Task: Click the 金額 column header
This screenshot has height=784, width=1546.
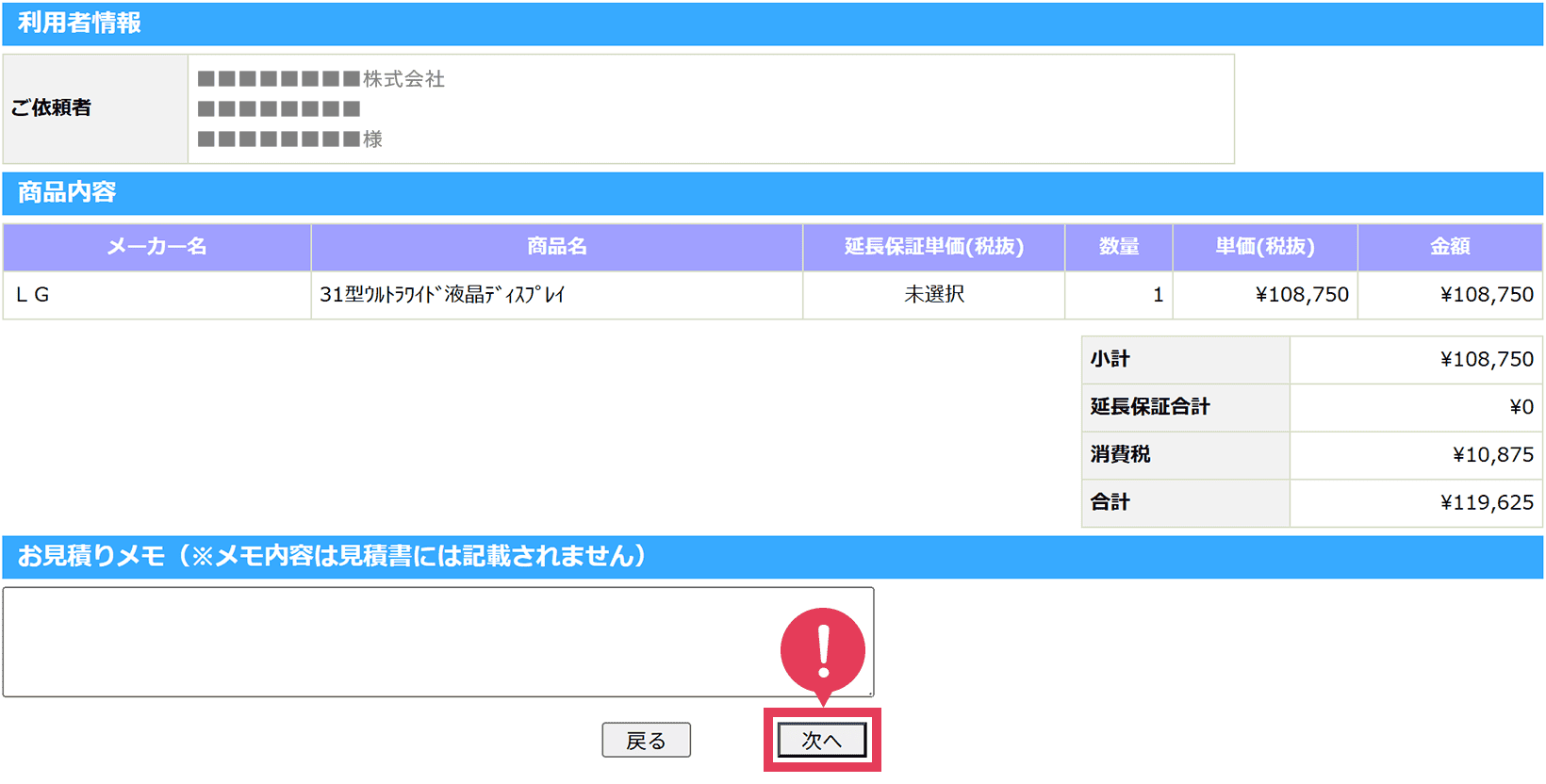Action: point(1450,247)
